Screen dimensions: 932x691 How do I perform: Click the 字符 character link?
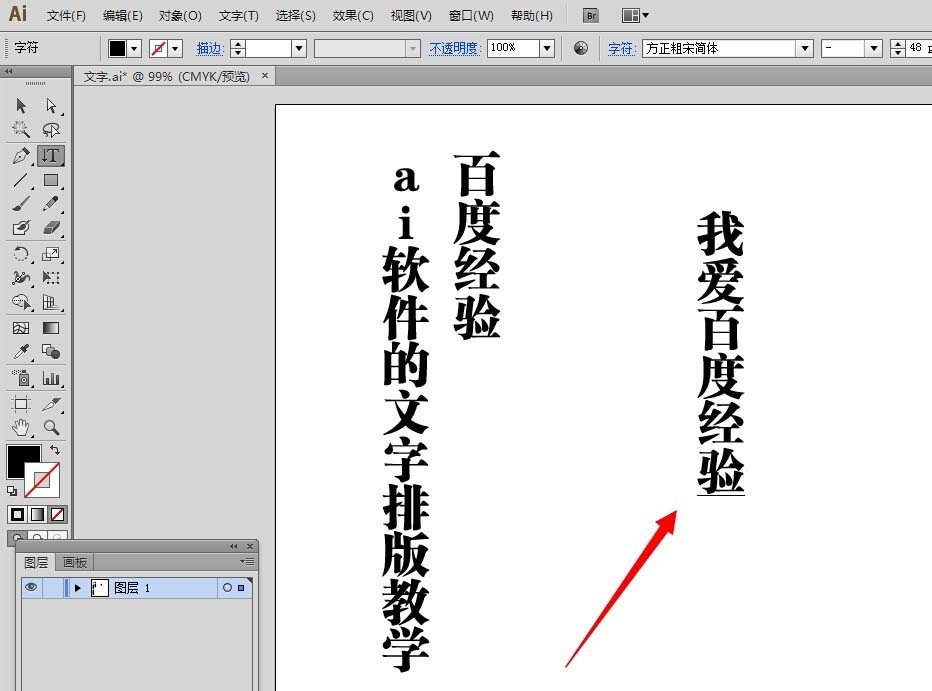tap(621, 48)
